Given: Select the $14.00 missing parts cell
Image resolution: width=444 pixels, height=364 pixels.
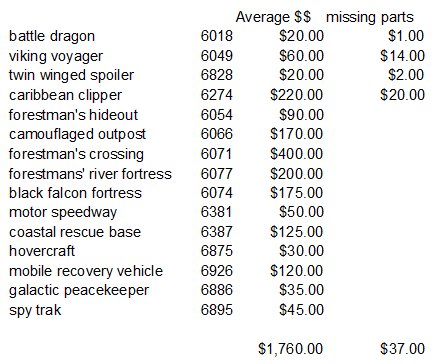Looking at the screenshot, I should pyautogui.click(x=402, y=56).
